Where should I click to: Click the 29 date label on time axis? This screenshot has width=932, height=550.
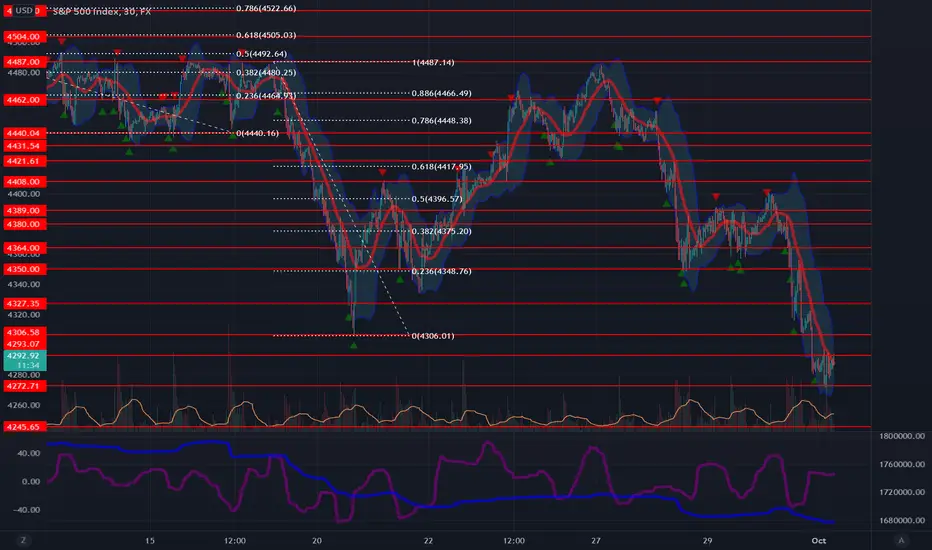tap(707, 540)
